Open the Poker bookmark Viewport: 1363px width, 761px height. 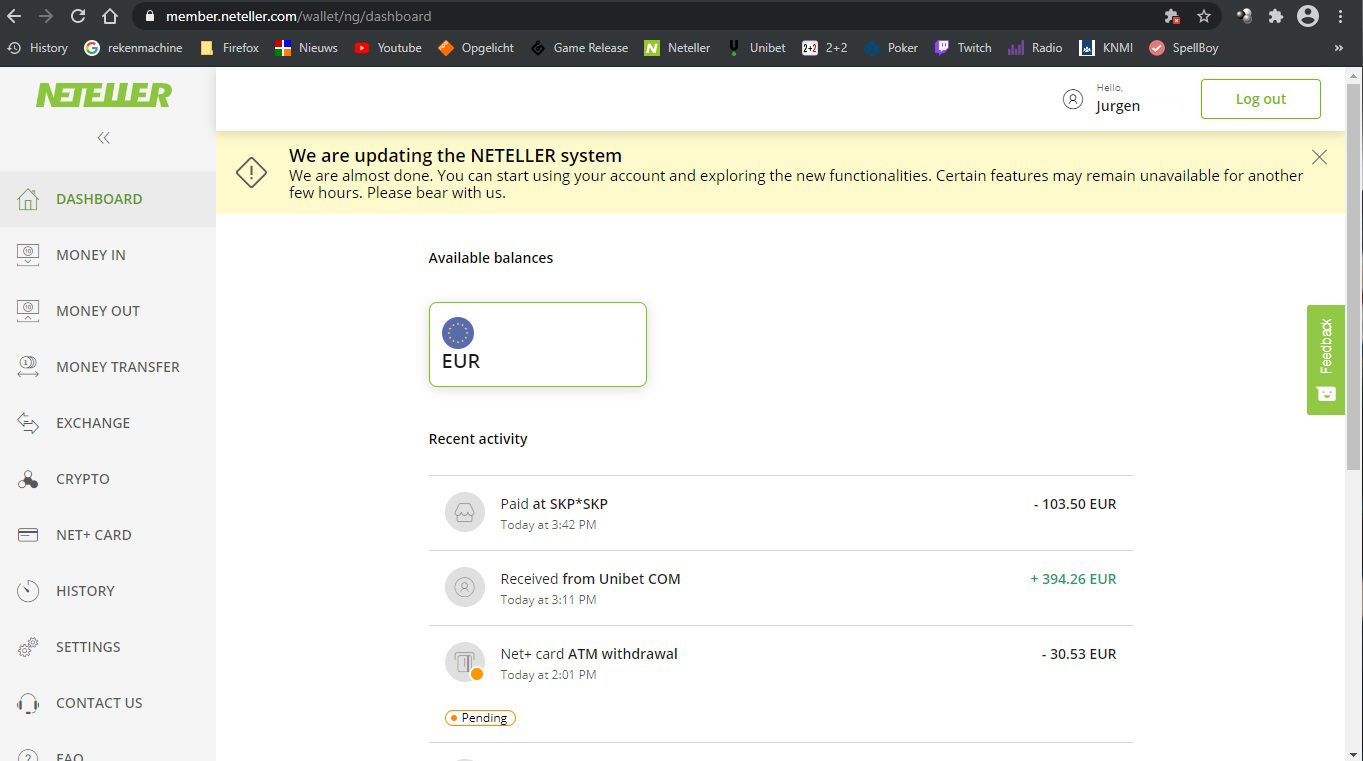(890, 48)
